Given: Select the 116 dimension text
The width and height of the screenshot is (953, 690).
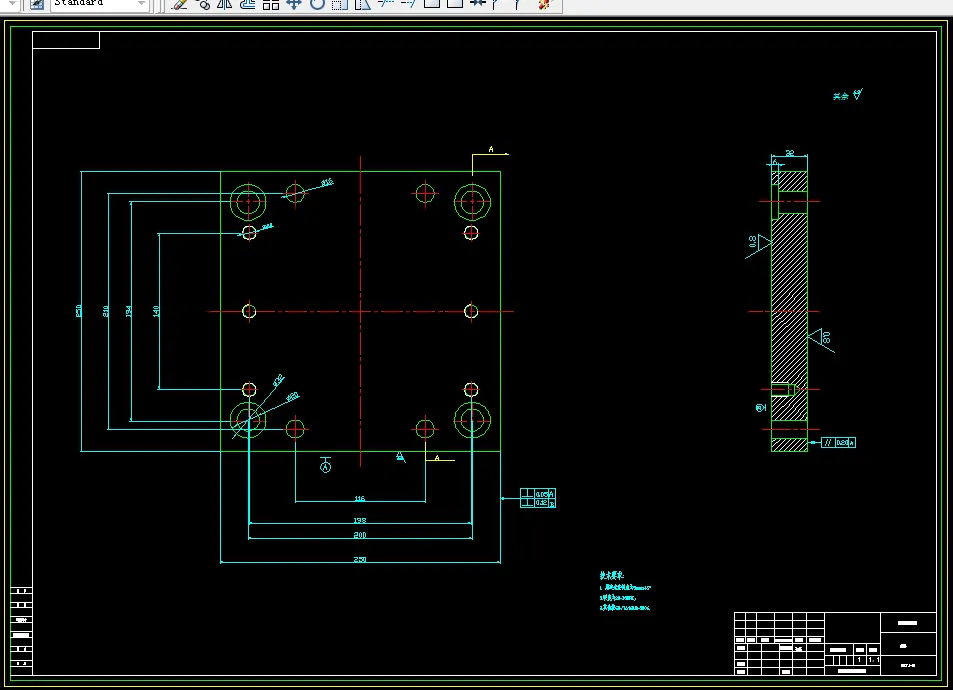Looking at the screenshot, I should [x=360, y=499].
